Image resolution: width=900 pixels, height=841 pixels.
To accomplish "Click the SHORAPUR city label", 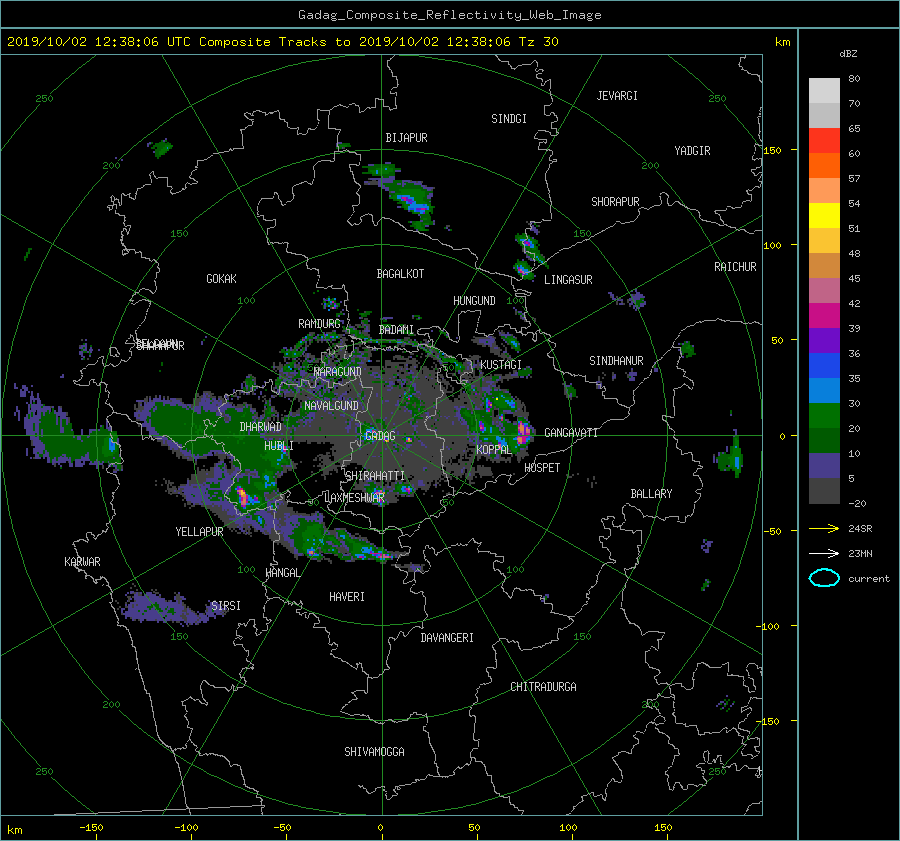I will [x=615, y=201].
